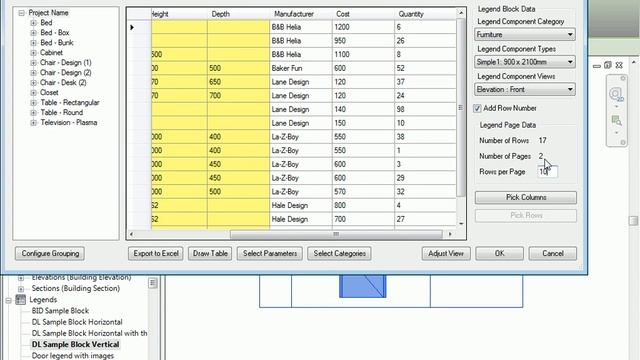Toggle the Add Row Number checkbox

pyautogui.click(x=477, y=108)
